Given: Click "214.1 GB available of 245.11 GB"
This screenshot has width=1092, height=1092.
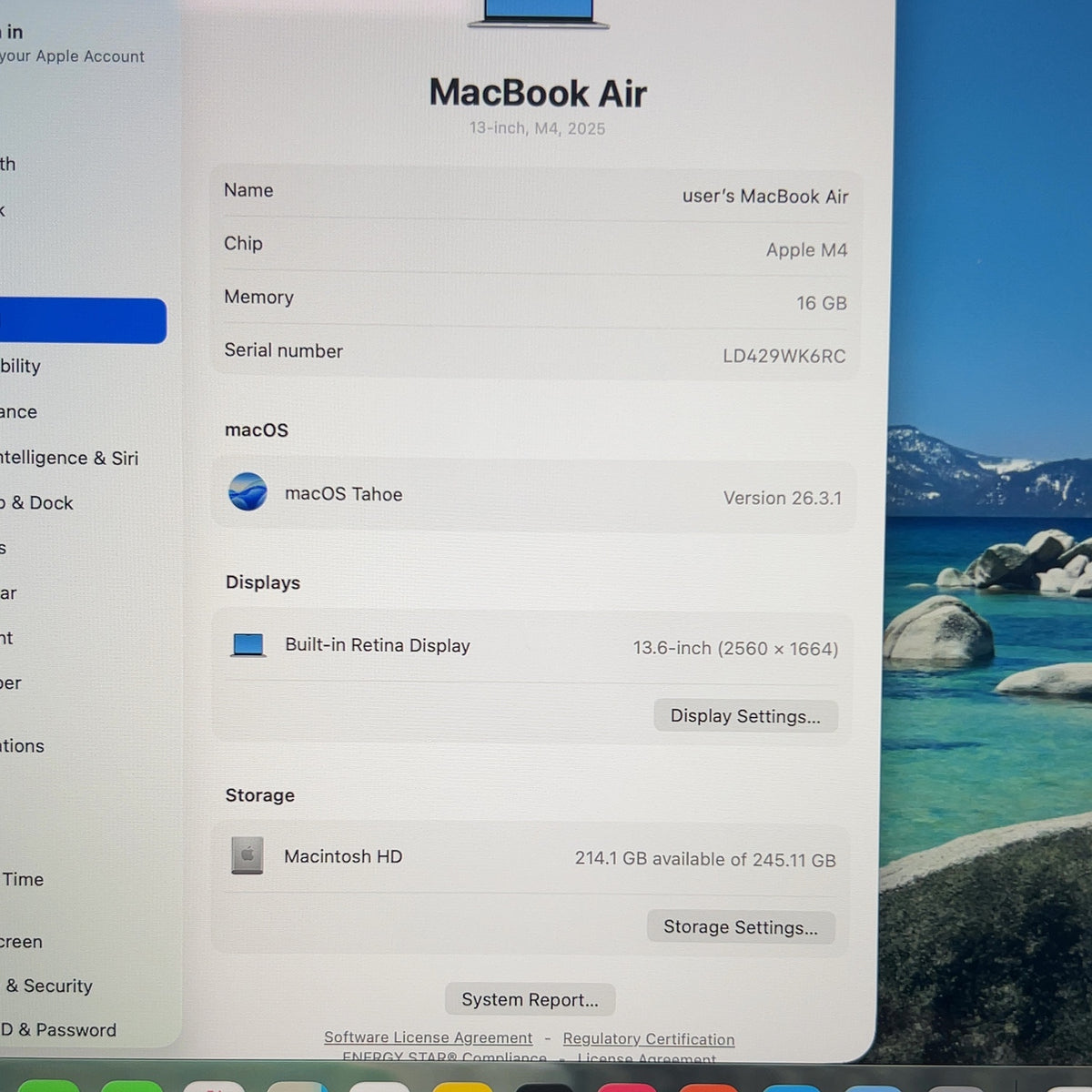Looking at the screenshot, I should (705, 860).
